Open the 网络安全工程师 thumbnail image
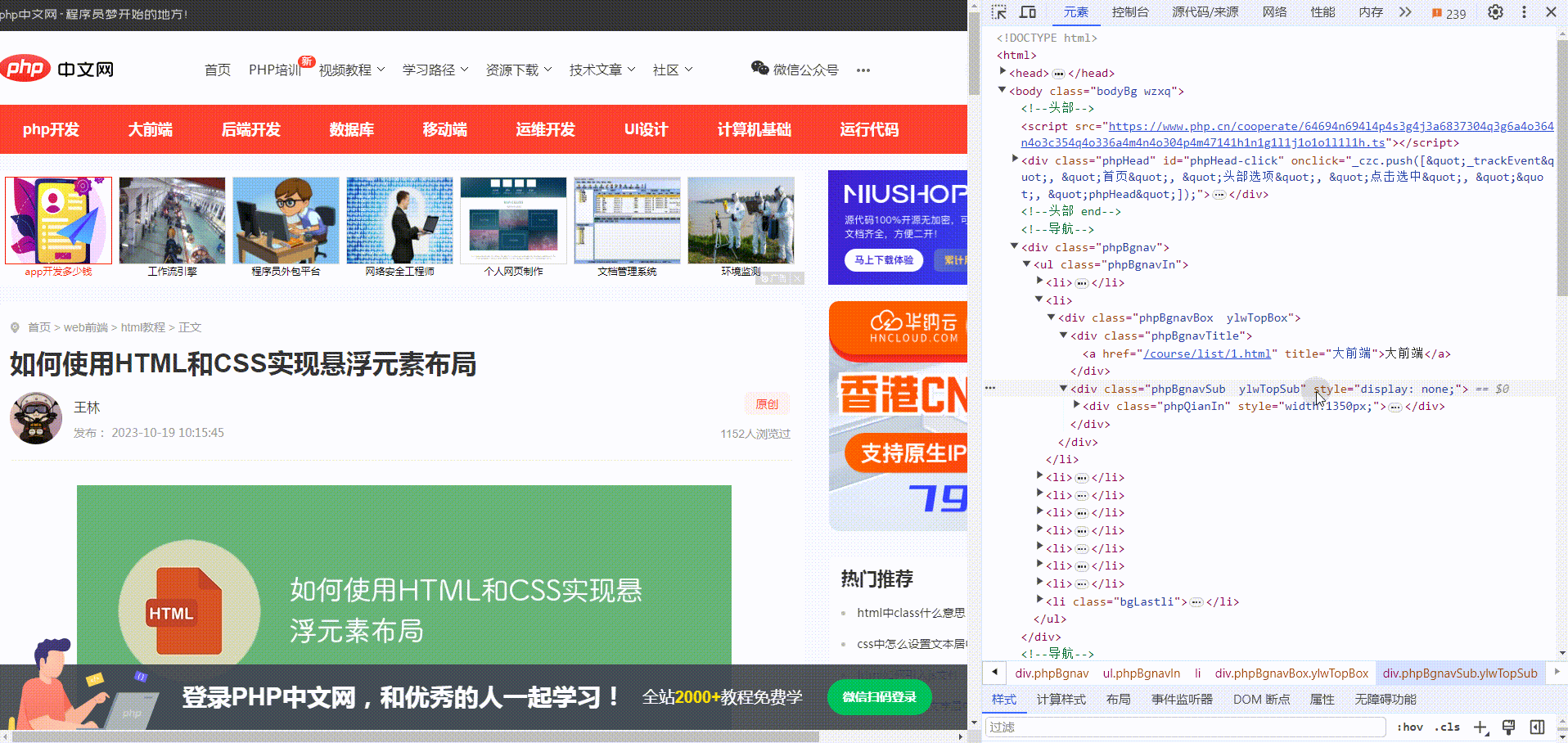 tap(399, 221)
